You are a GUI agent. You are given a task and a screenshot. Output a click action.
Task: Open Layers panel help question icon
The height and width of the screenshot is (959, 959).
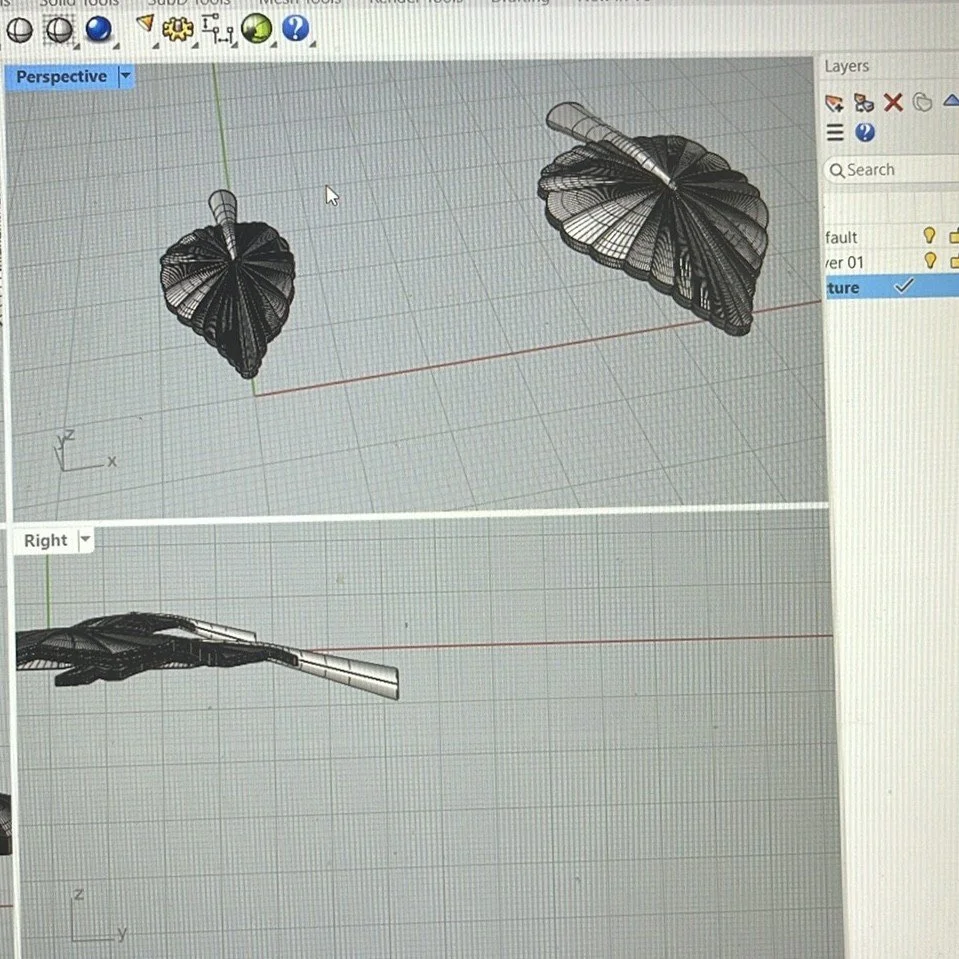[865, 132]
